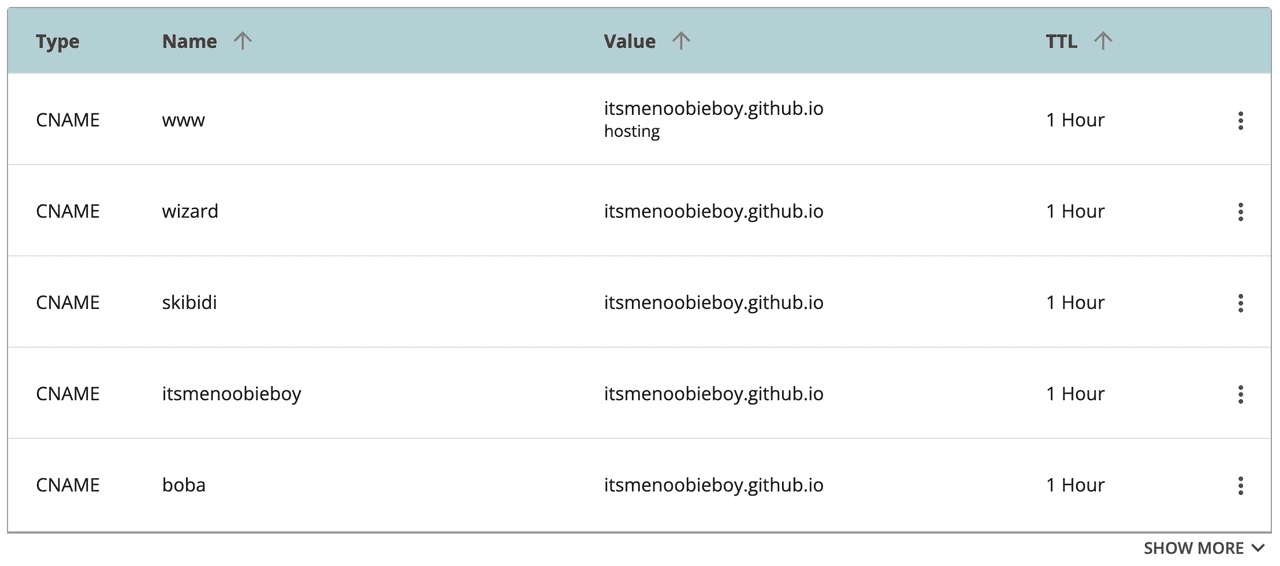This screenshot has width=1280, height=566.
Task: Open the three-dot menu for skibidi record
Action: click(x=1240, y=303)
